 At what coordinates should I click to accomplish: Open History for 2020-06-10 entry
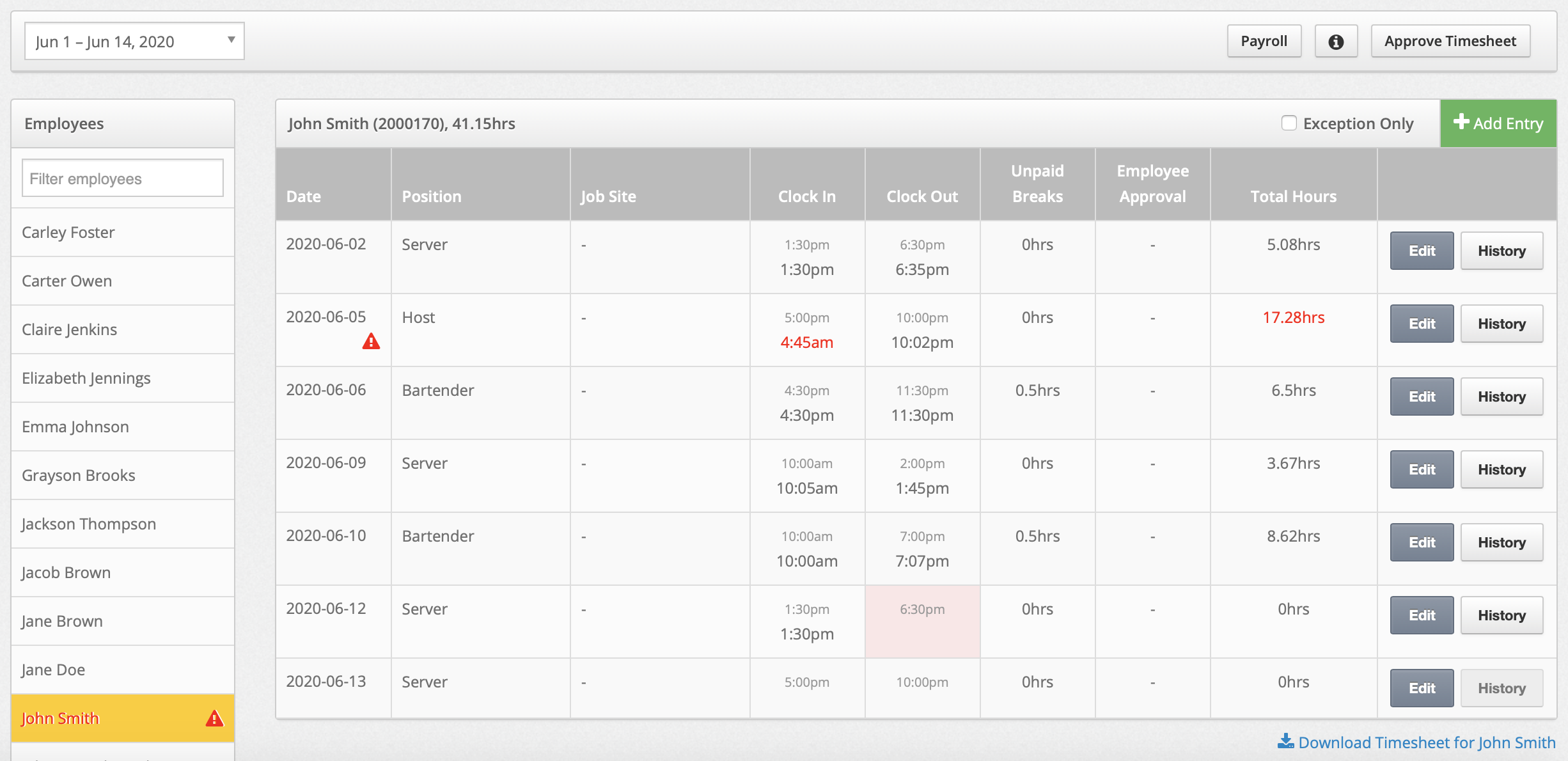click(1501, 542)
